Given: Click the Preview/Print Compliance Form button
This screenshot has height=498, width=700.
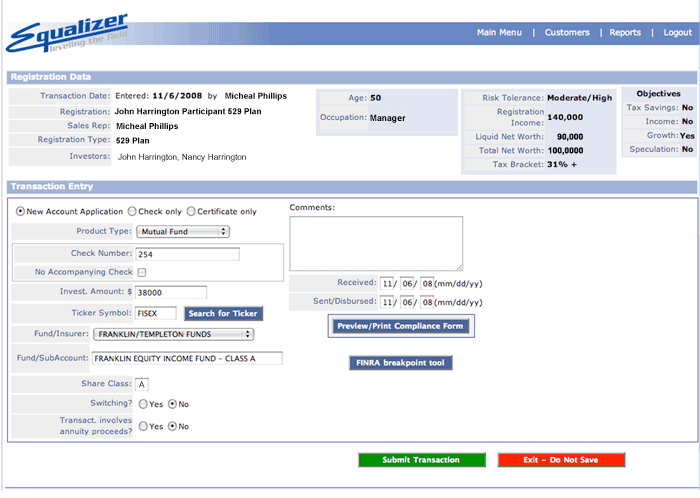Looking at the screenshot, I should pyautogui.click(x=399, y=326).
